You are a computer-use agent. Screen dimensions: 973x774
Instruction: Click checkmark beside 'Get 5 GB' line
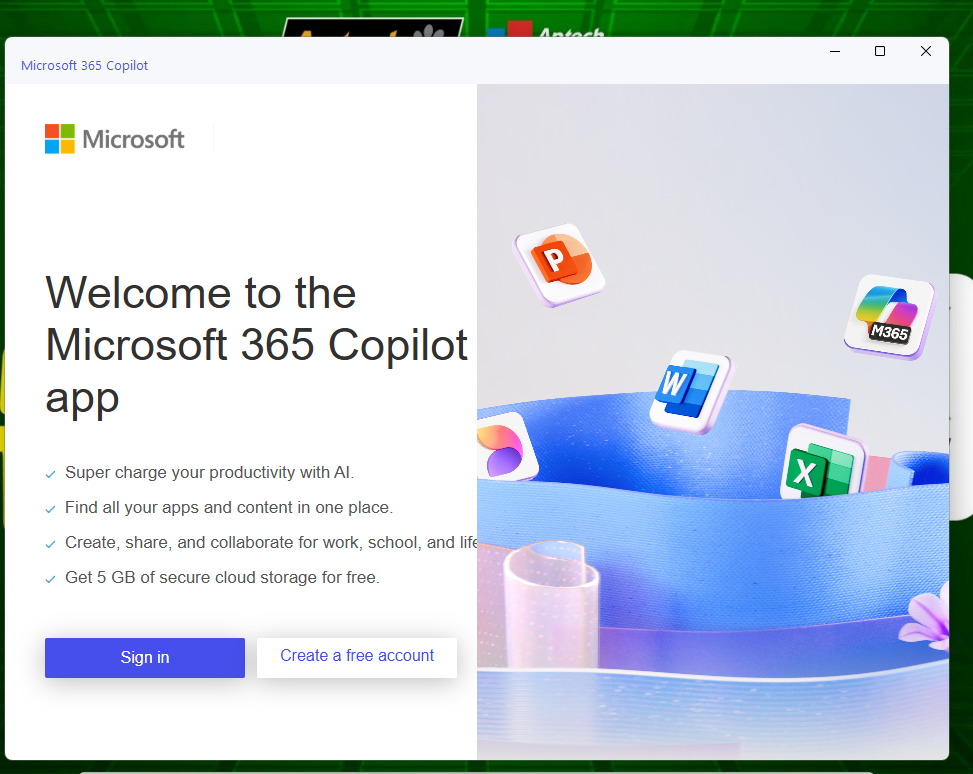point(50,580)
